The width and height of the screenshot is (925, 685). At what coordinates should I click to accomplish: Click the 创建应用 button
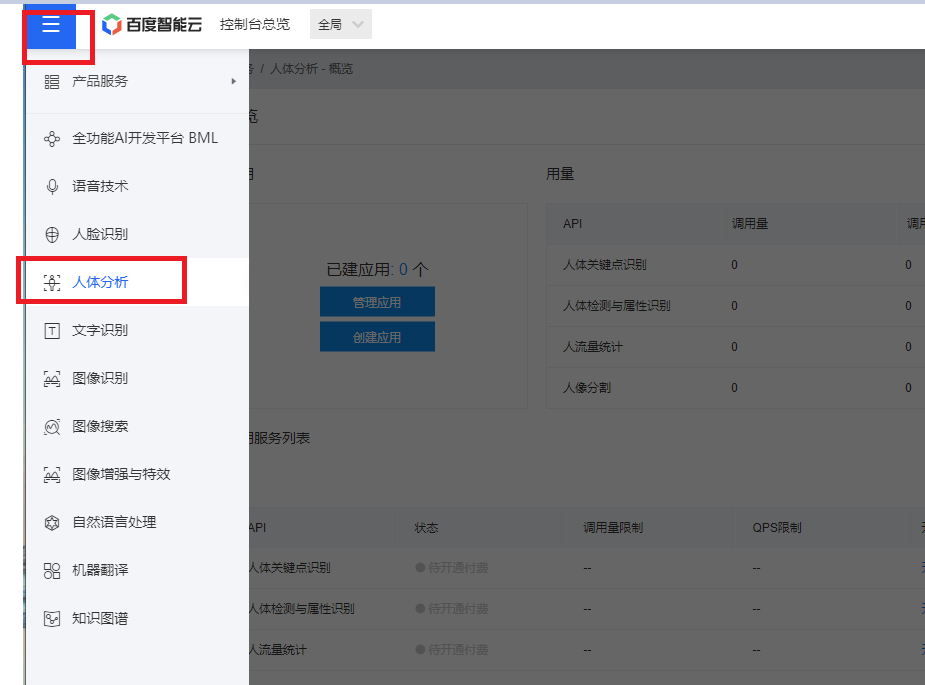(378, 337)
